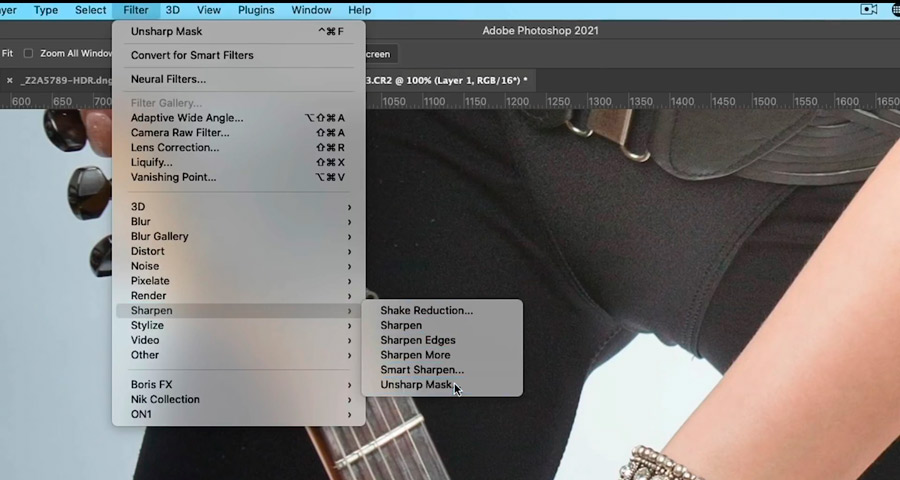Open the Select menu

90,10
